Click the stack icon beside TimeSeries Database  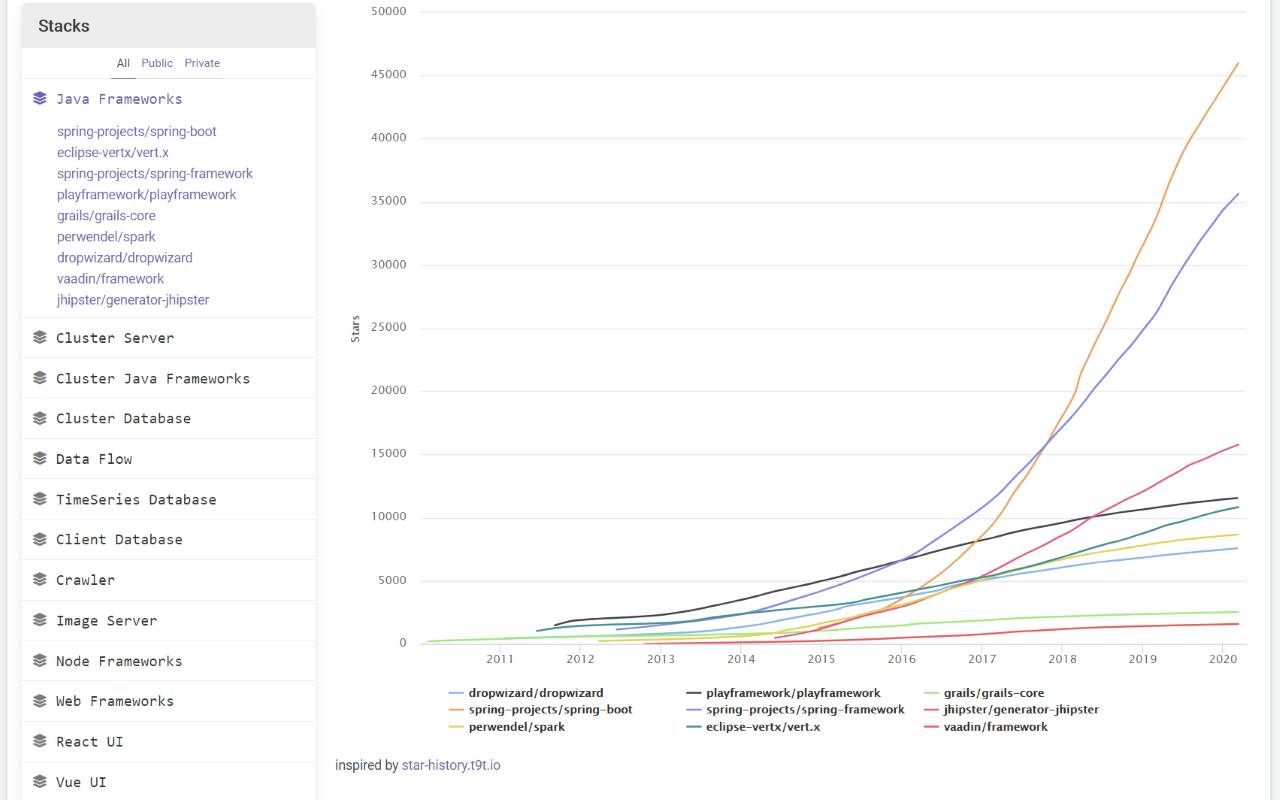pyautogui.click(x=40, y=499)
